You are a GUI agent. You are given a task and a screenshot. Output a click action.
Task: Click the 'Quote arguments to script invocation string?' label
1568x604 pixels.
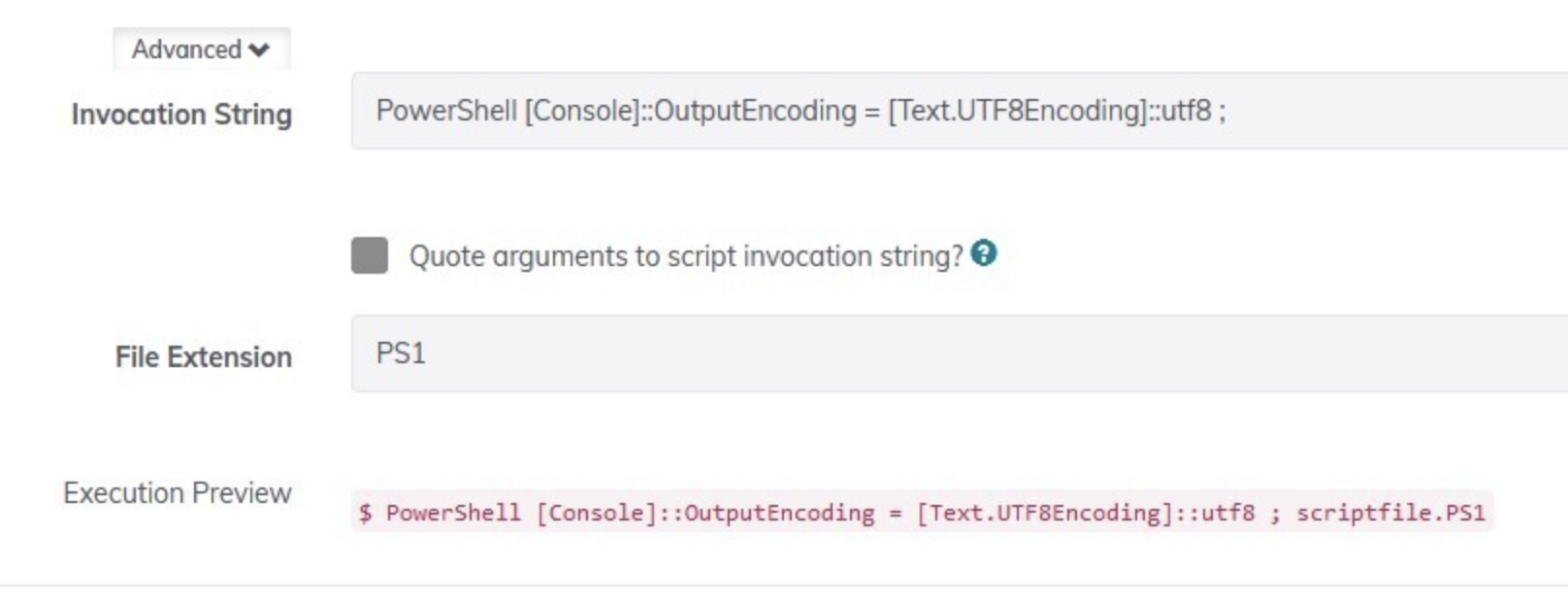686,256
